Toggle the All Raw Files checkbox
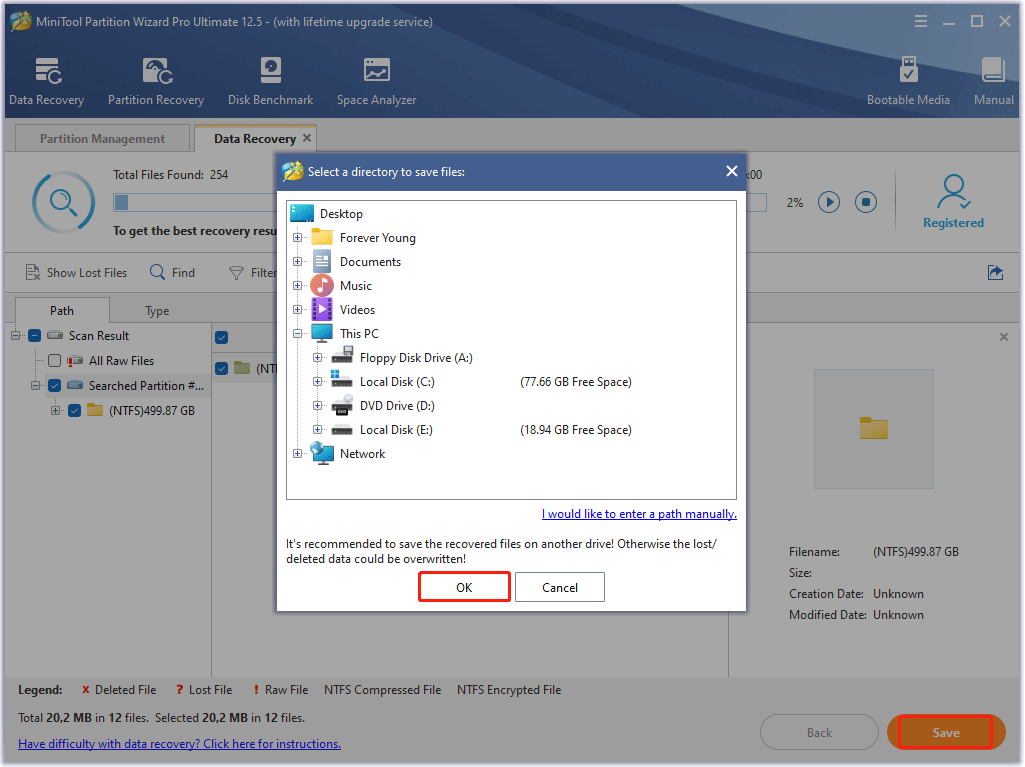 click(55, 361)
